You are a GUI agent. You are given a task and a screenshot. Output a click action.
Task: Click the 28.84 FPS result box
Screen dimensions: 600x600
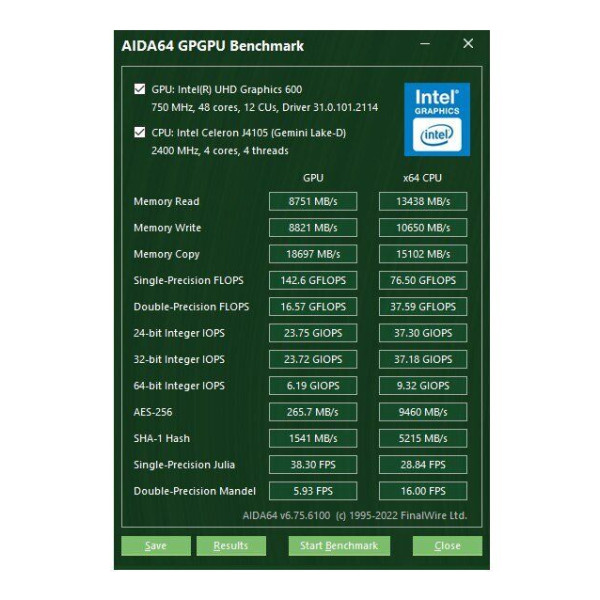(423, 465)
